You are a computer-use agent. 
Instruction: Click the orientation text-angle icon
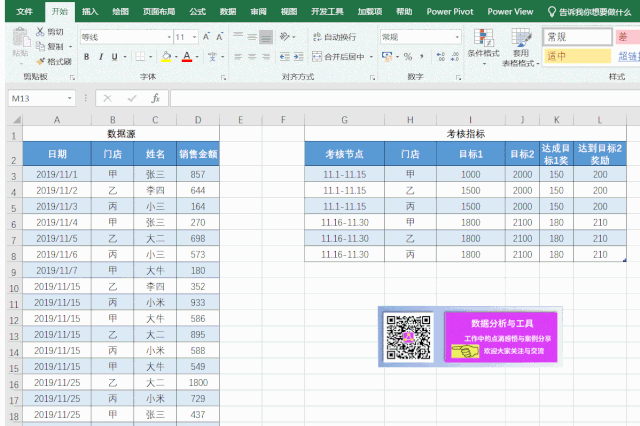coord(284,37)
